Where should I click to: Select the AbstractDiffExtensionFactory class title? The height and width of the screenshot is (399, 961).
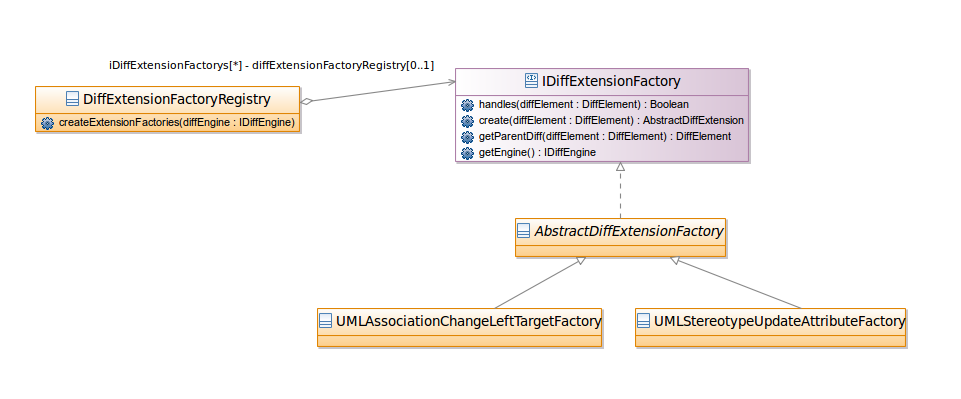pyautogui.click(x=629, y=231)
